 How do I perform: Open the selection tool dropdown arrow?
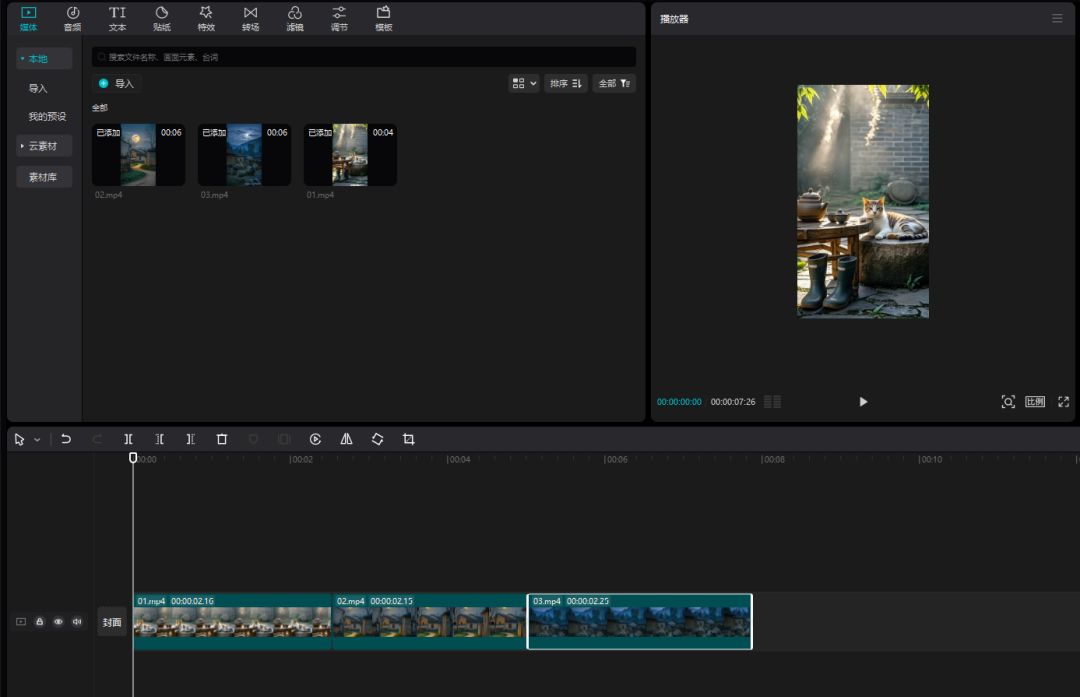click(x=37, y=440)
